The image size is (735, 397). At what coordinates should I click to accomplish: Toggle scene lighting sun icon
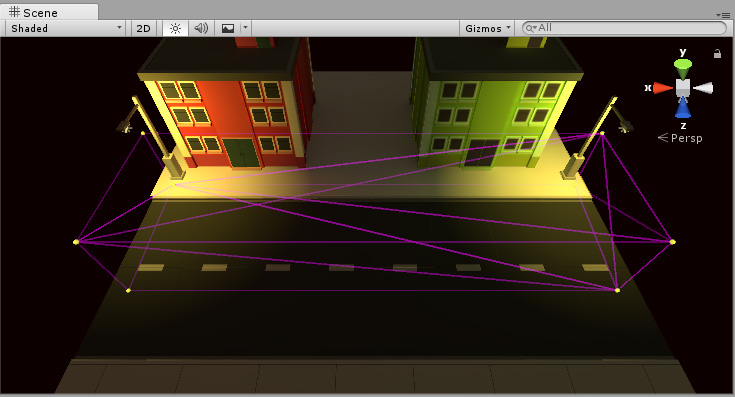[175, 28]
